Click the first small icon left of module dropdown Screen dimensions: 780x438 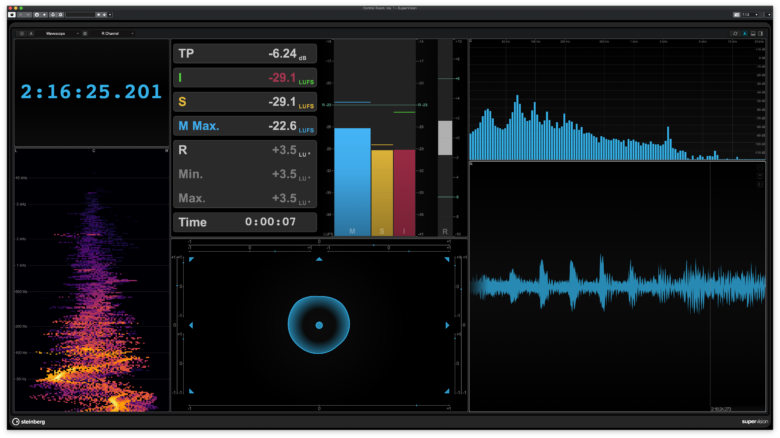(x=22, y=33)
